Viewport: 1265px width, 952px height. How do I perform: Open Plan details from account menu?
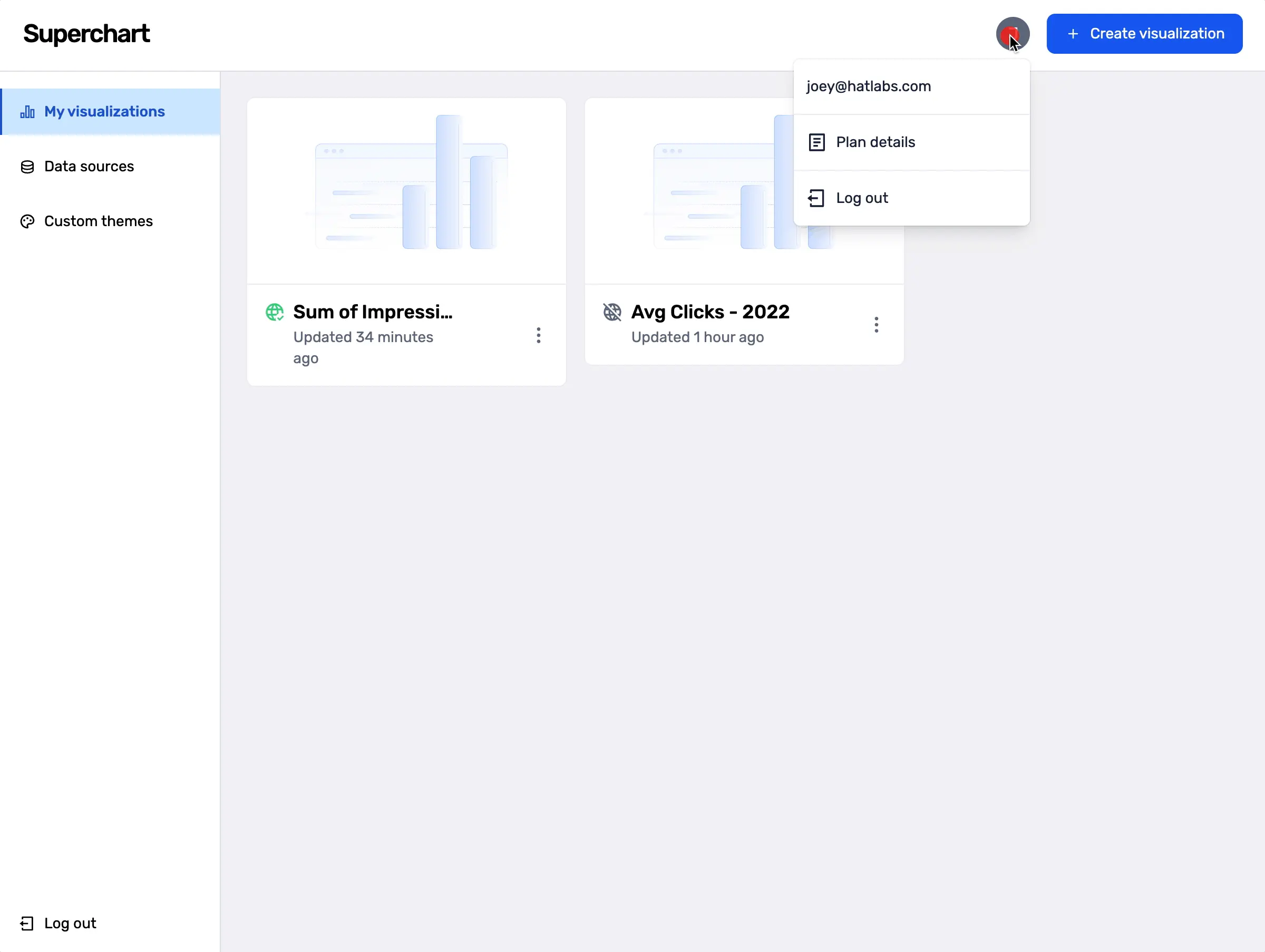coord(911,142)
